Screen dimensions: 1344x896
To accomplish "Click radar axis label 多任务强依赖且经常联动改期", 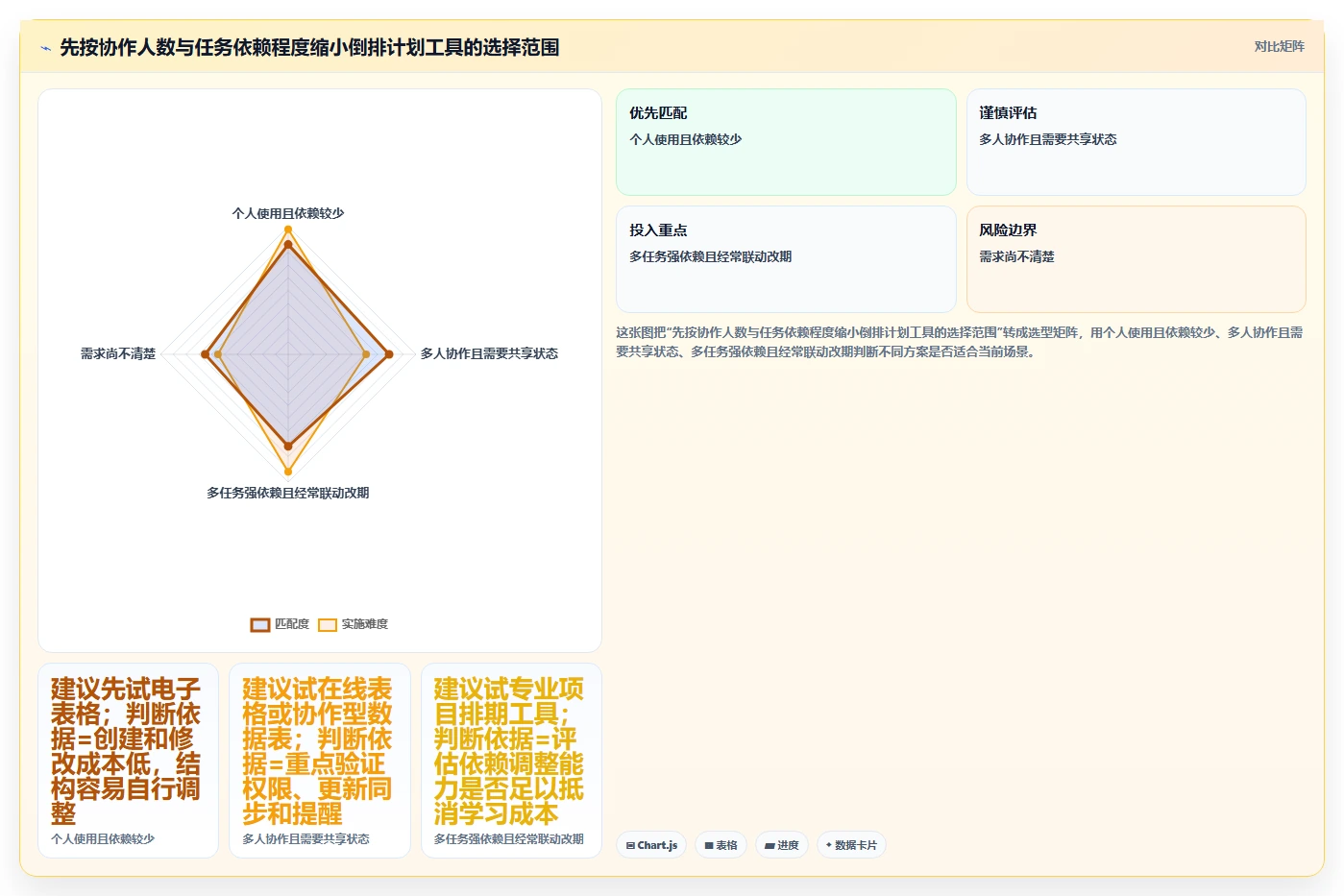I will point(288,493).
